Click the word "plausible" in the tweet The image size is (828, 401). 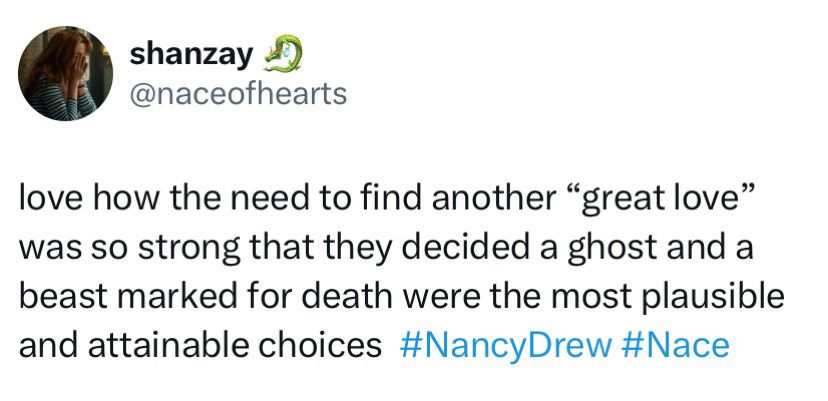click(x=717, y=297)
